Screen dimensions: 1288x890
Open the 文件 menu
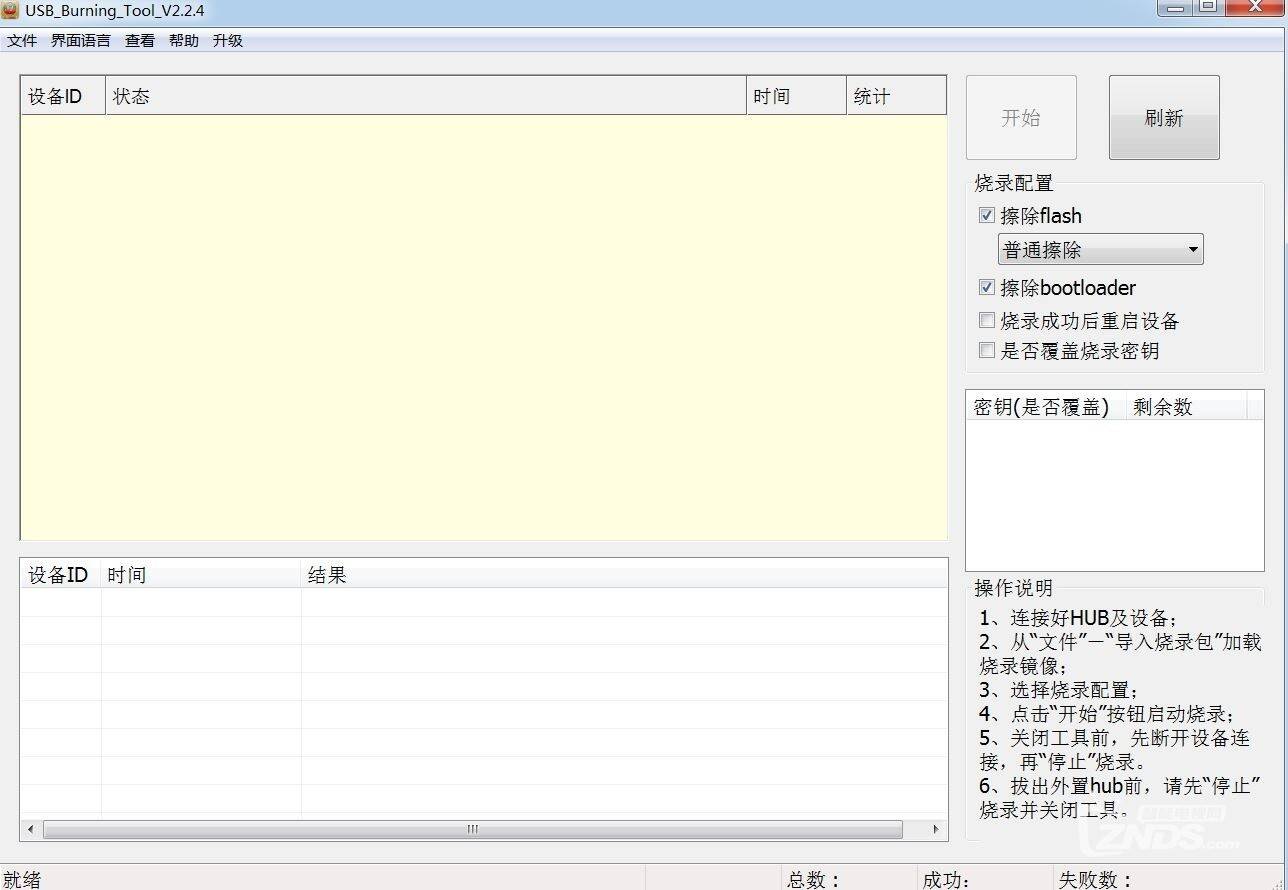coord(22,41)
